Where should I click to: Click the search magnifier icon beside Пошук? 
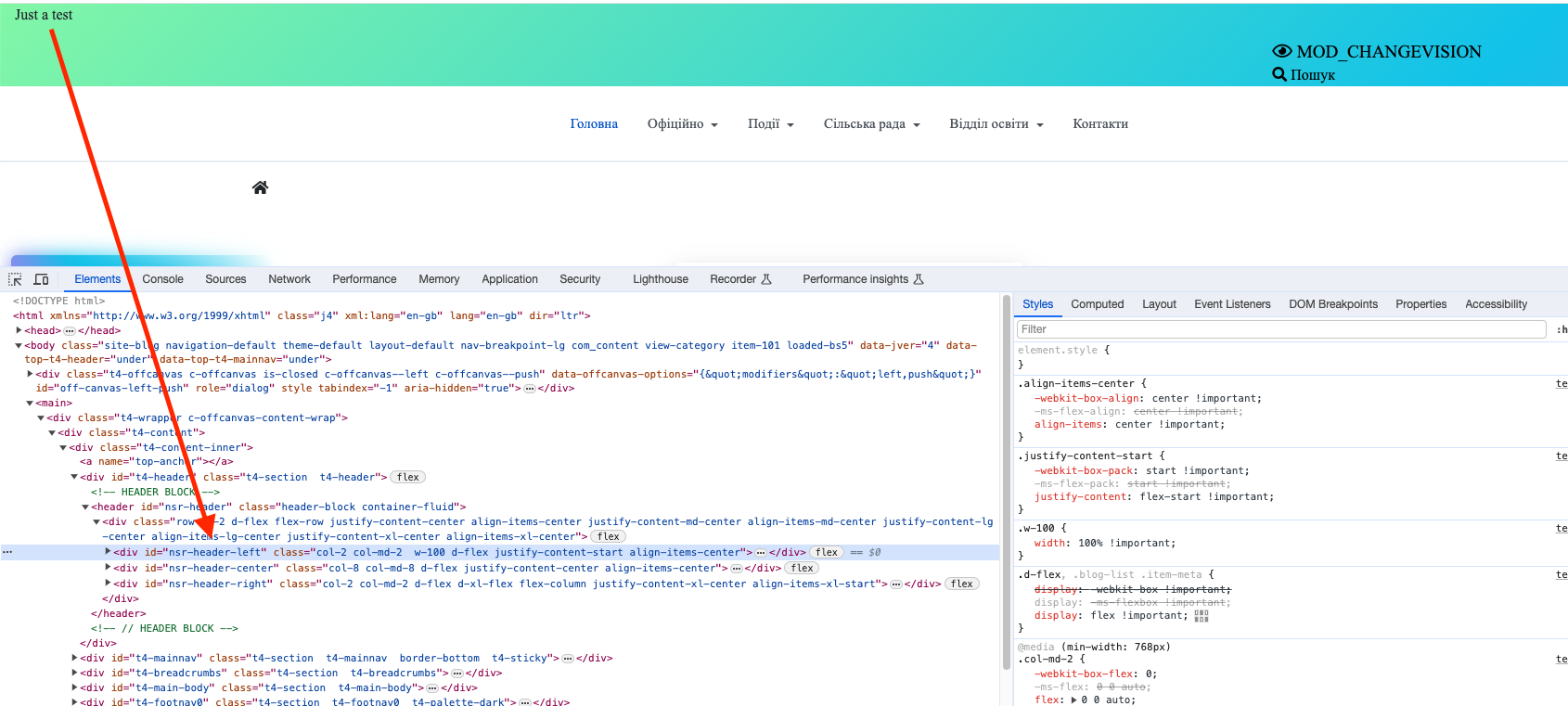click(x=1279, y=74)
